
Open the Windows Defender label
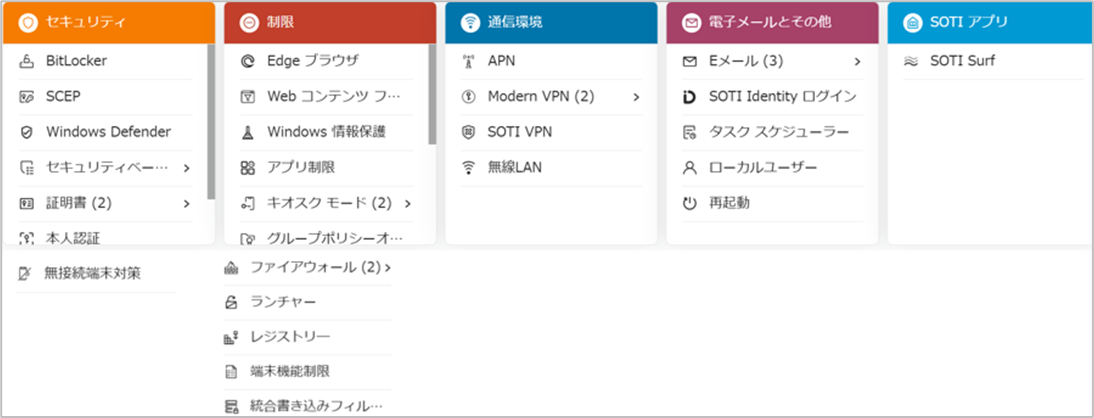109,132
